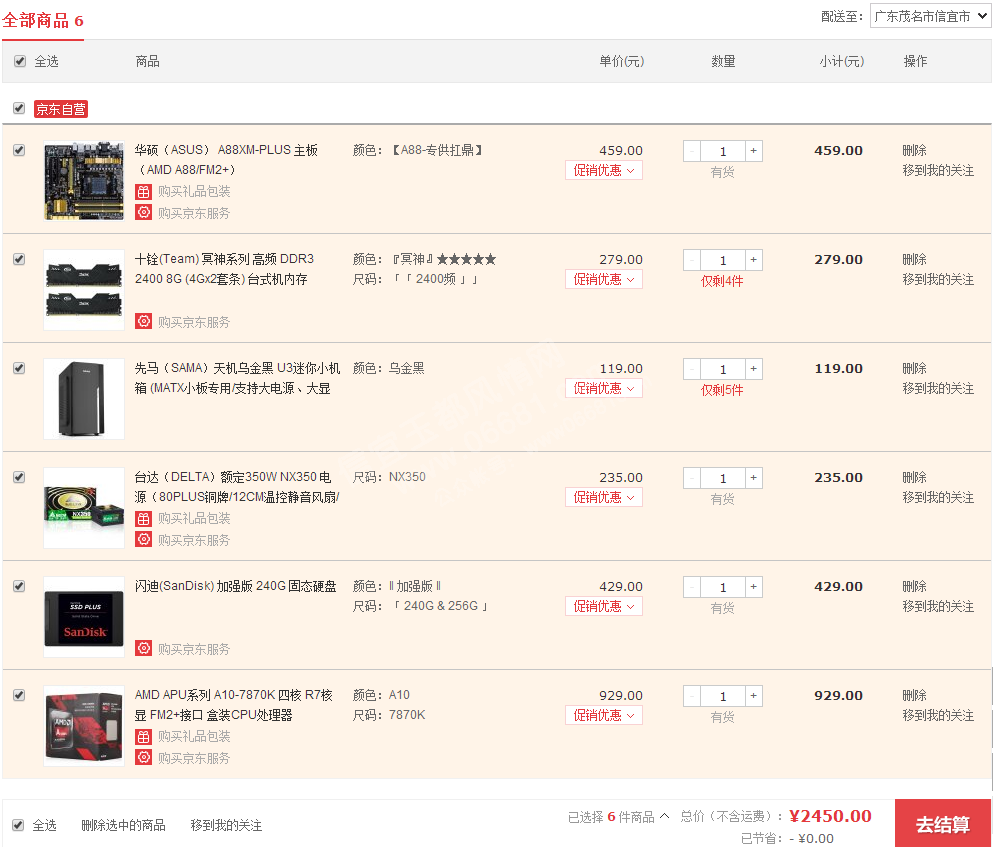Expand 促销优惠 for Team memory
The width and height of the screenshot is (993, 847).
[604, 279]
